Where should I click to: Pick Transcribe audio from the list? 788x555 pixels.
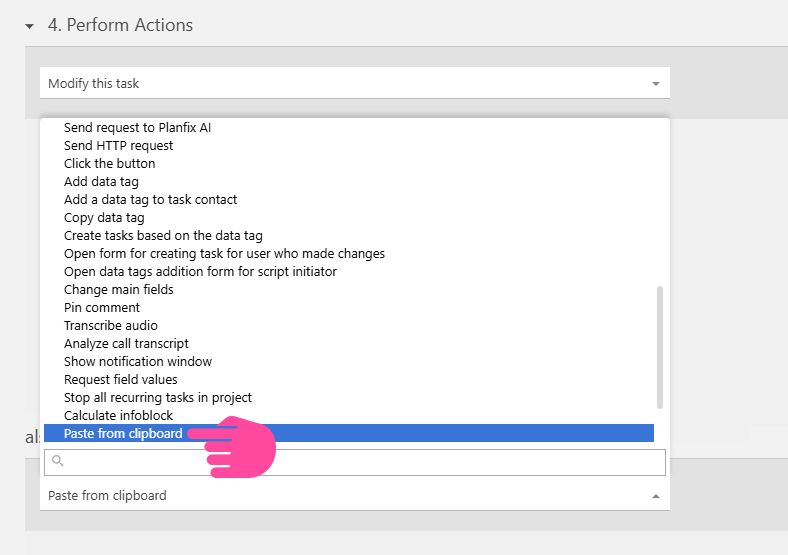(110, 325)
